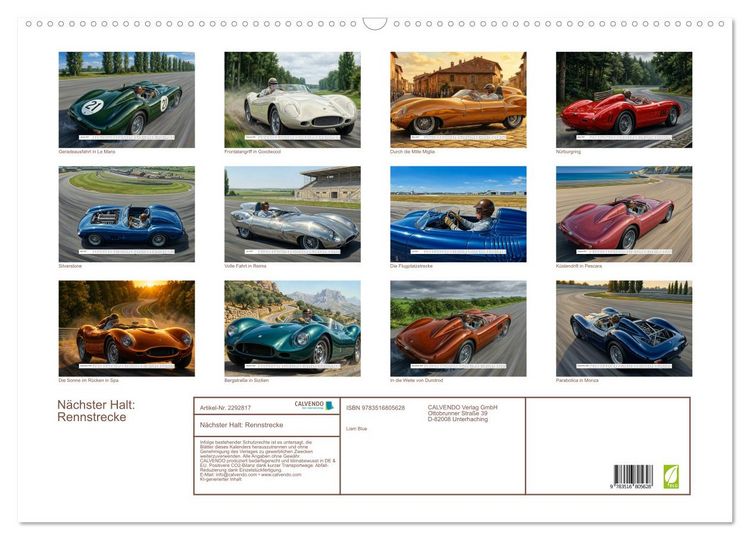The height and width of the screenshot is (540, 750).
Task: Click the CALVENDO logo
Action: tap(314, 405)
